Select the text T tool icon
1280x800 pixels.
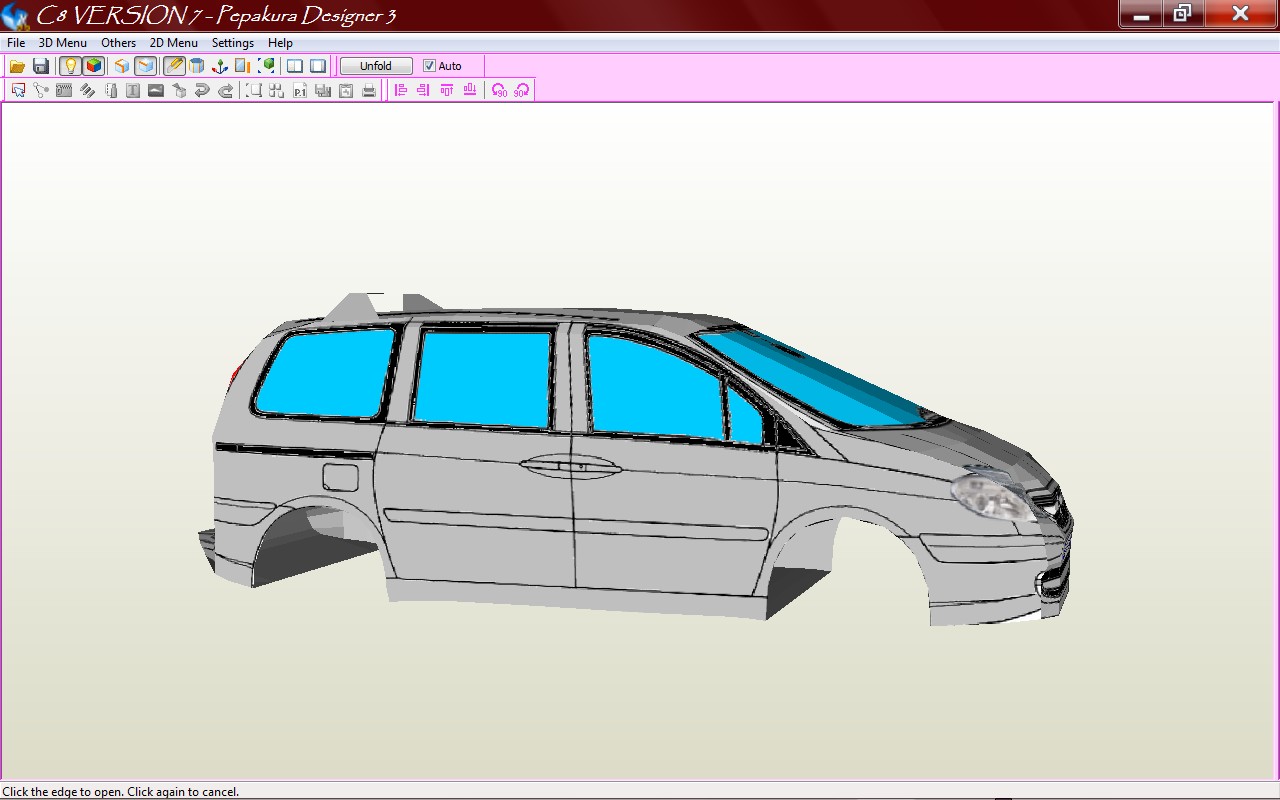133,91
